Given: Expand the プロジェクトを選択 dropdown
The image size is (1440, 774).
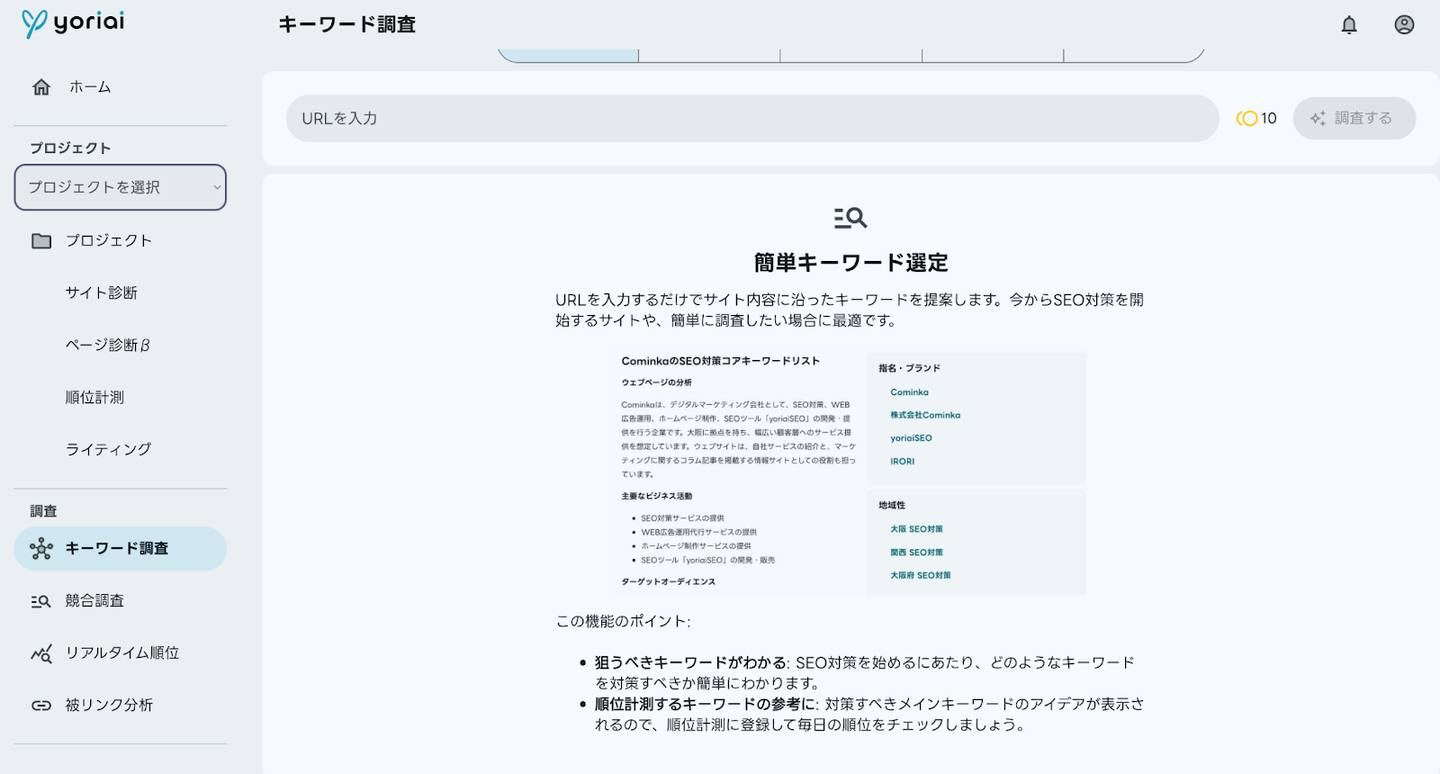Looking at the screenshot, I should [x=120, y=187].
